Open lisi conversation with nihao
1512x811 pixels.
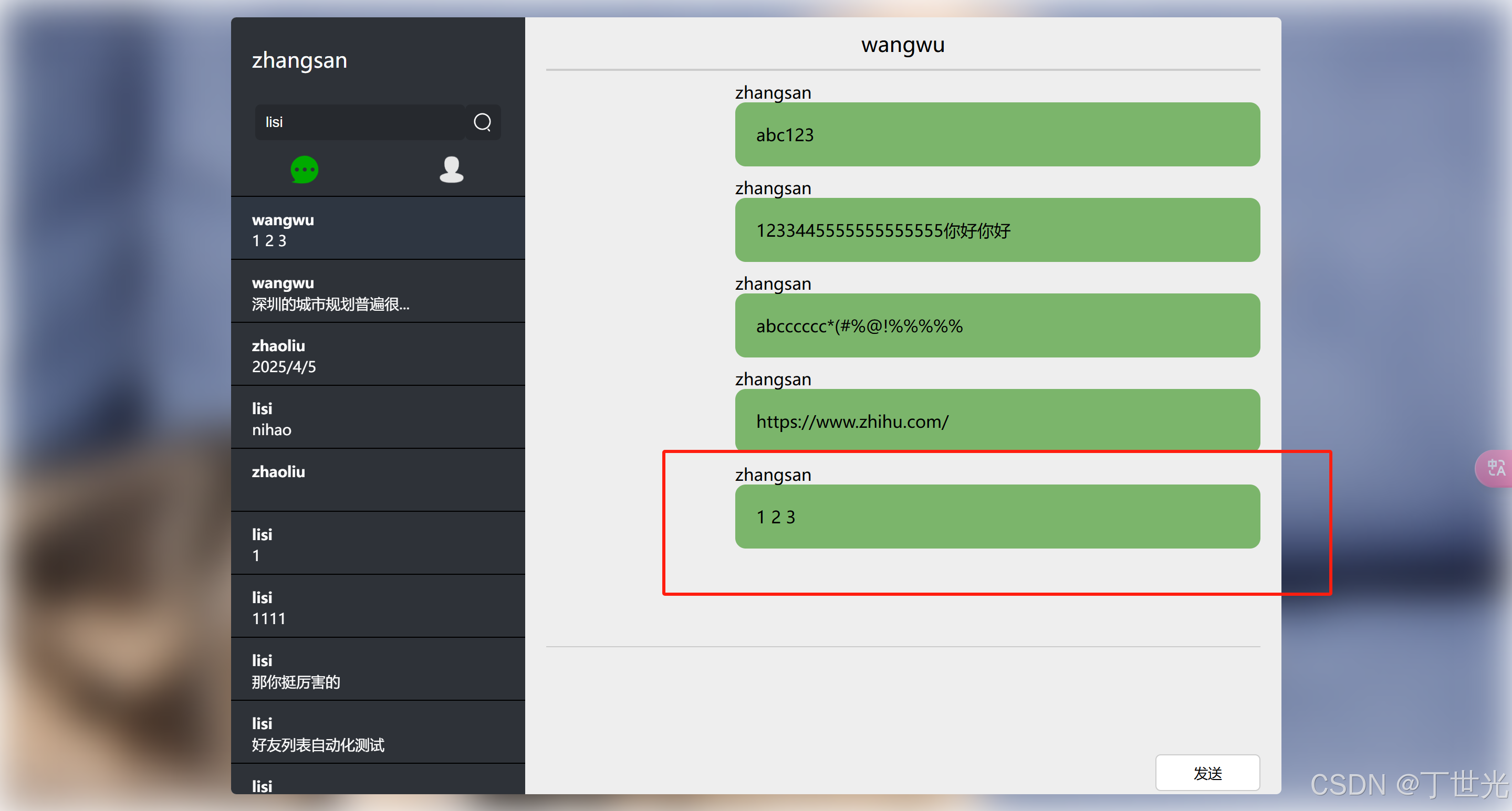click(x=378, y=418)
